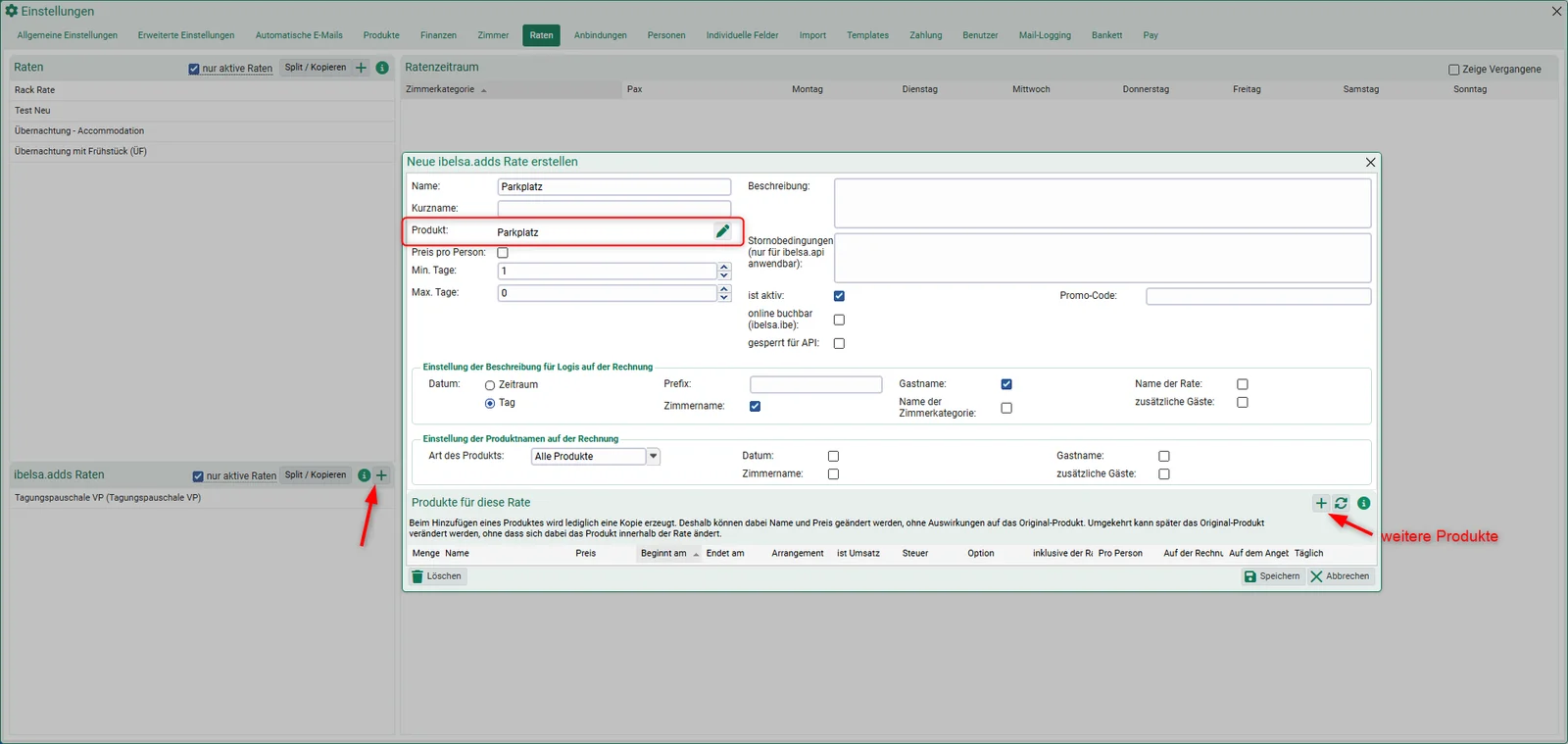
Task: Select the Tag radio button
Action: point(490,403)
